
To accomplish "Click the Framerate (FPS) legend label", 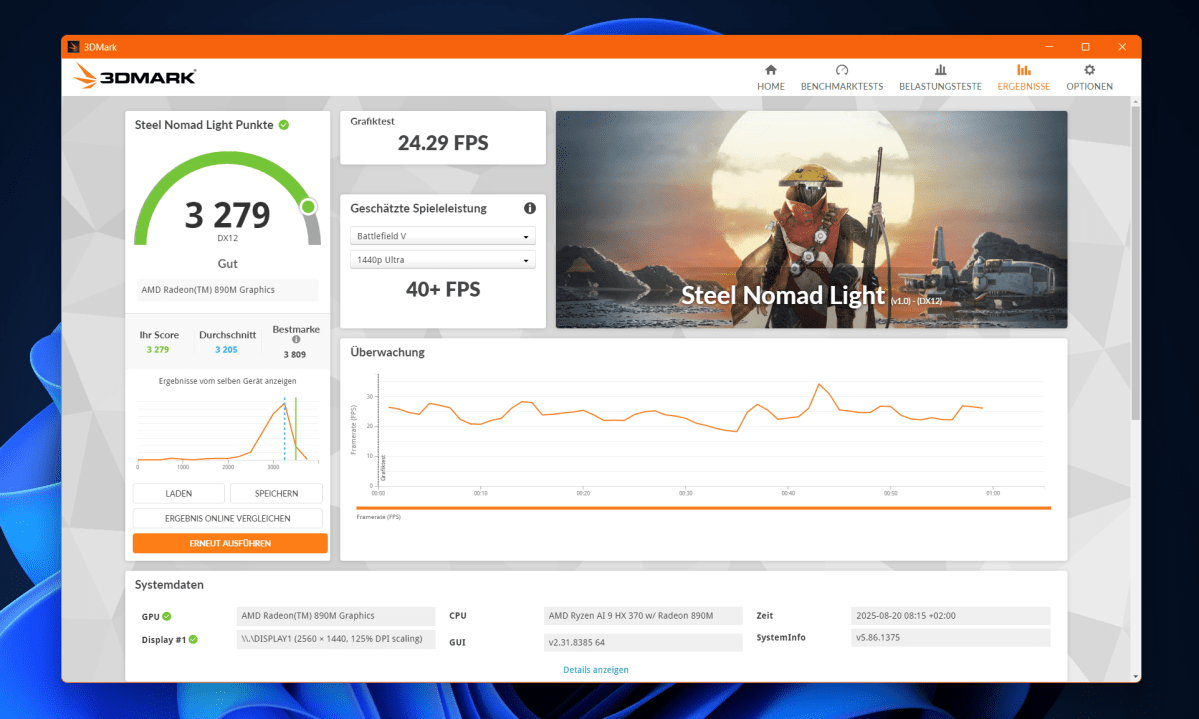I will tap(379, 517).
